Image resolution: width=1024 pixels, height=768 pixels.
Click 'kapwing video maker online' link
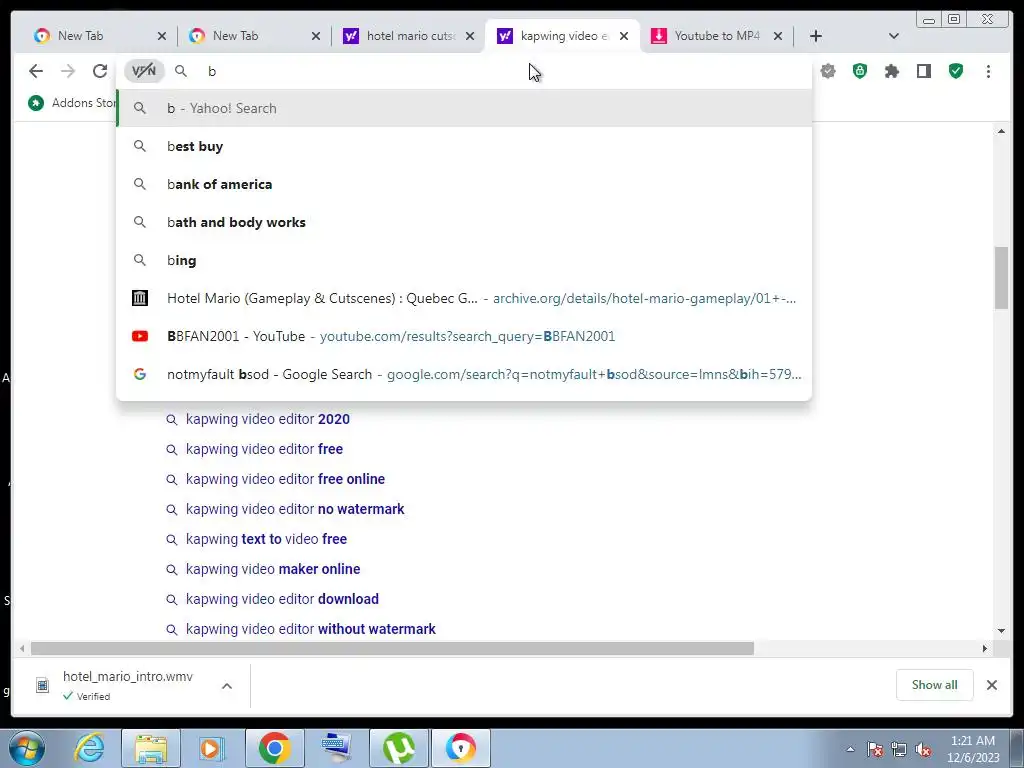pos(273,569)
